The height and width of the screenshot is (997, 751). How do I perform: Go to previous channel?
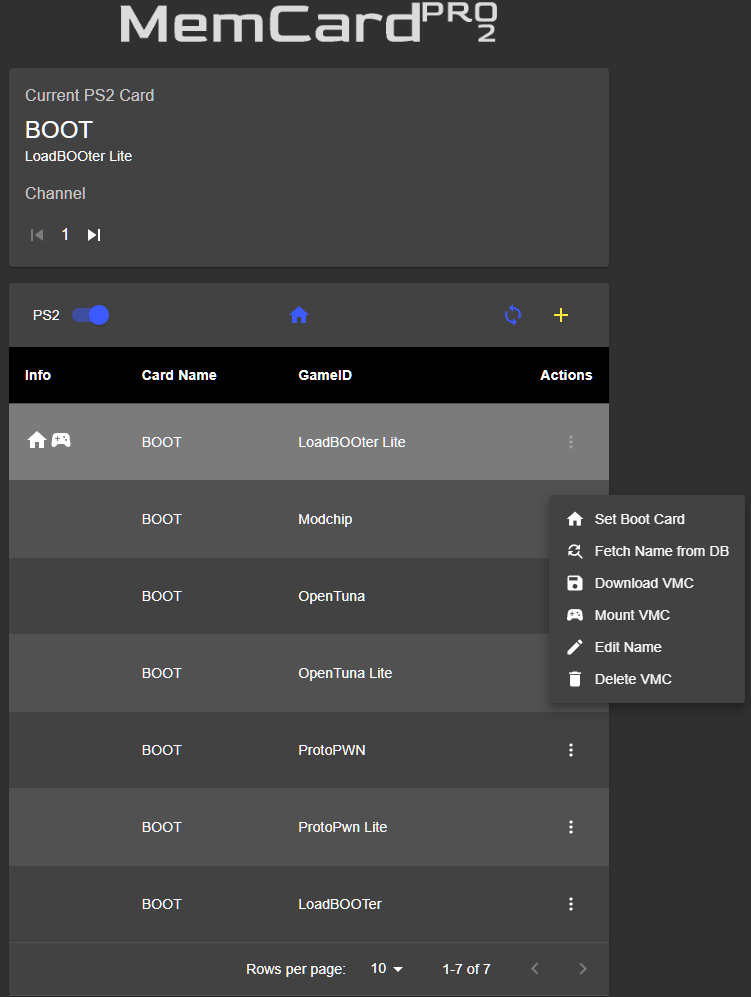[x=37, y=235]
